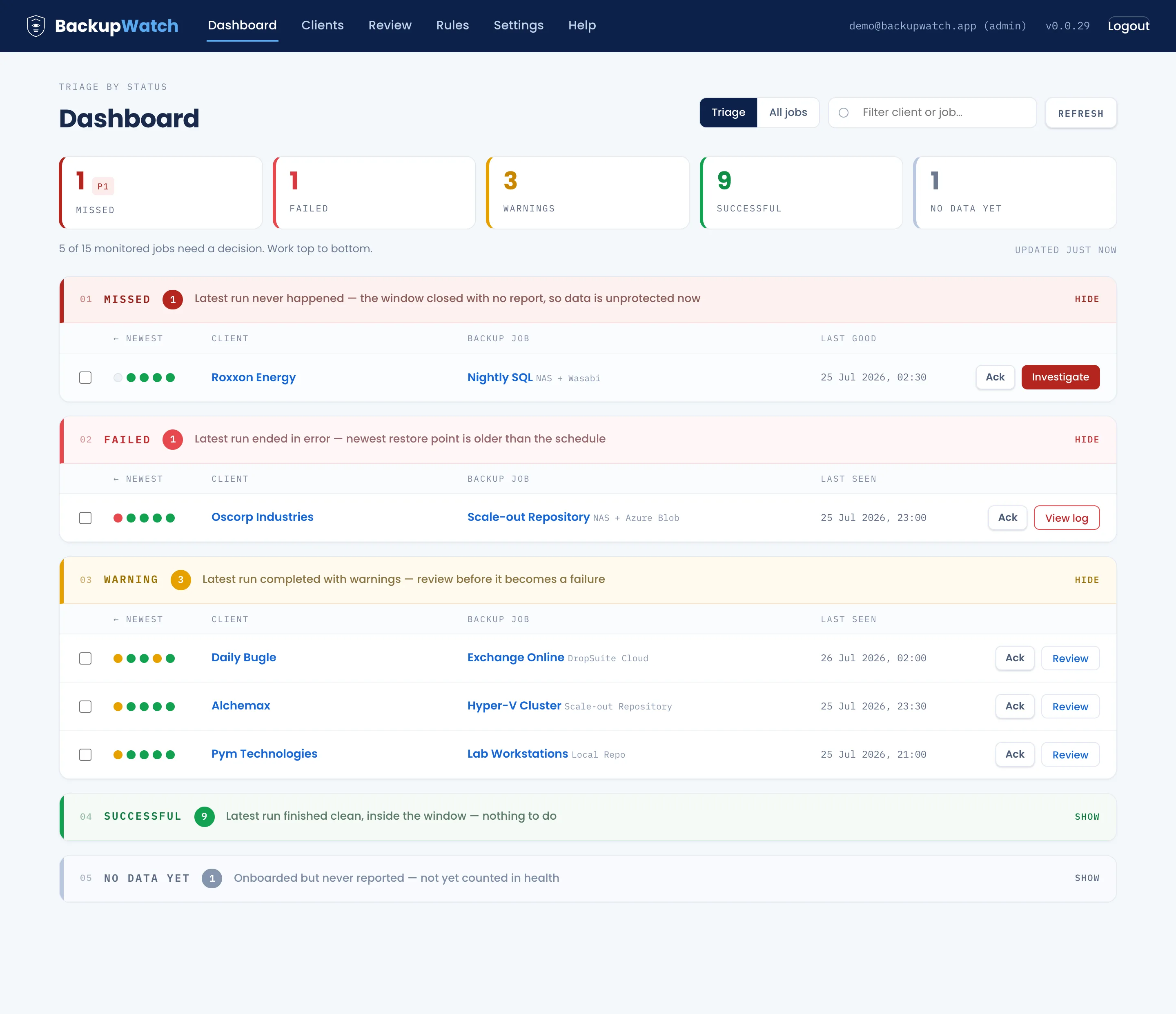Image resolution: width=1176 pixels, height=1014 pixels.
Task: Click Ack for Pym Technologies
Action: pyautogui.click(x=1015, y=755)
